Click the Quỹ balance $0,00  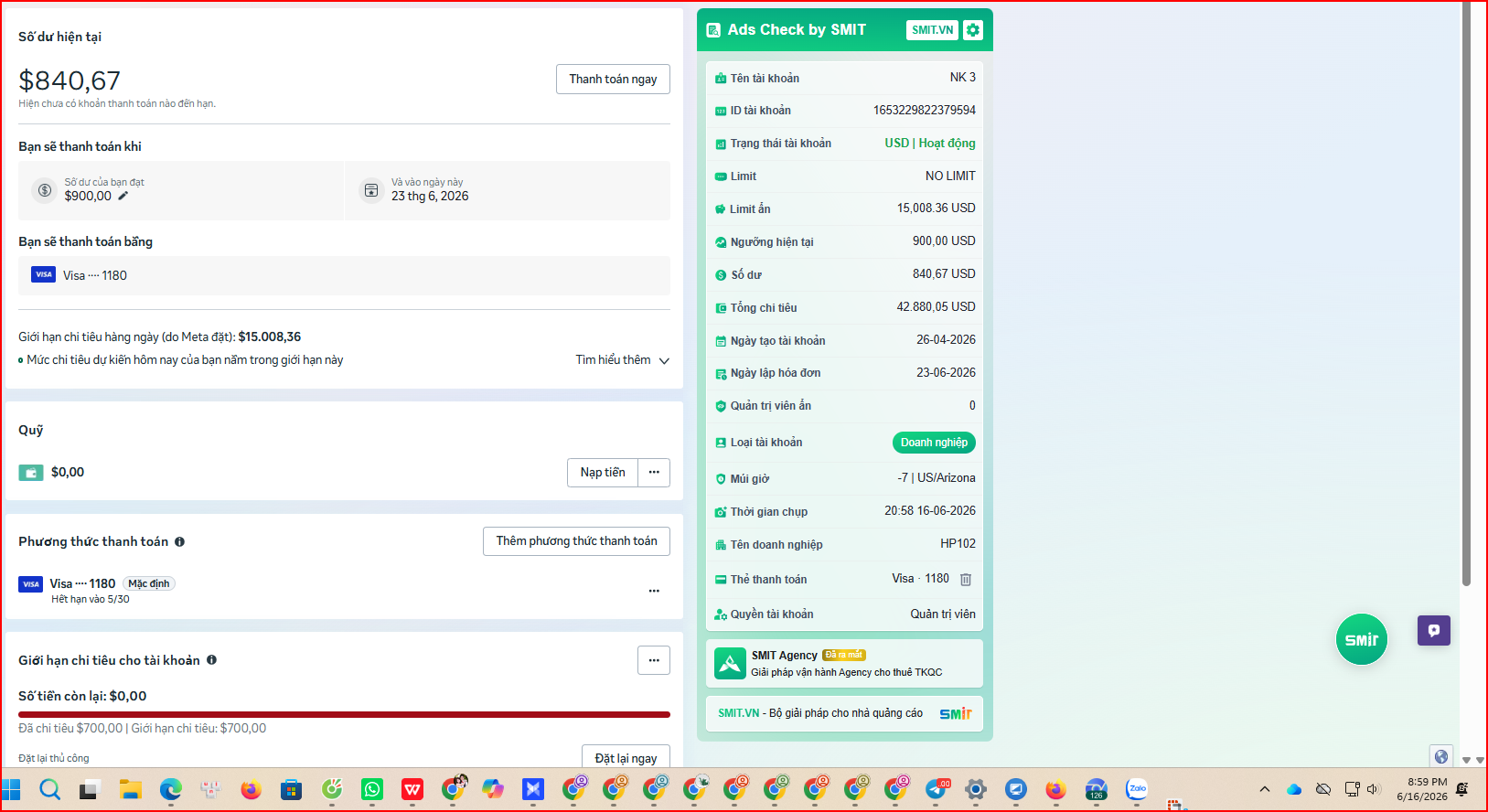click(68, 473)
